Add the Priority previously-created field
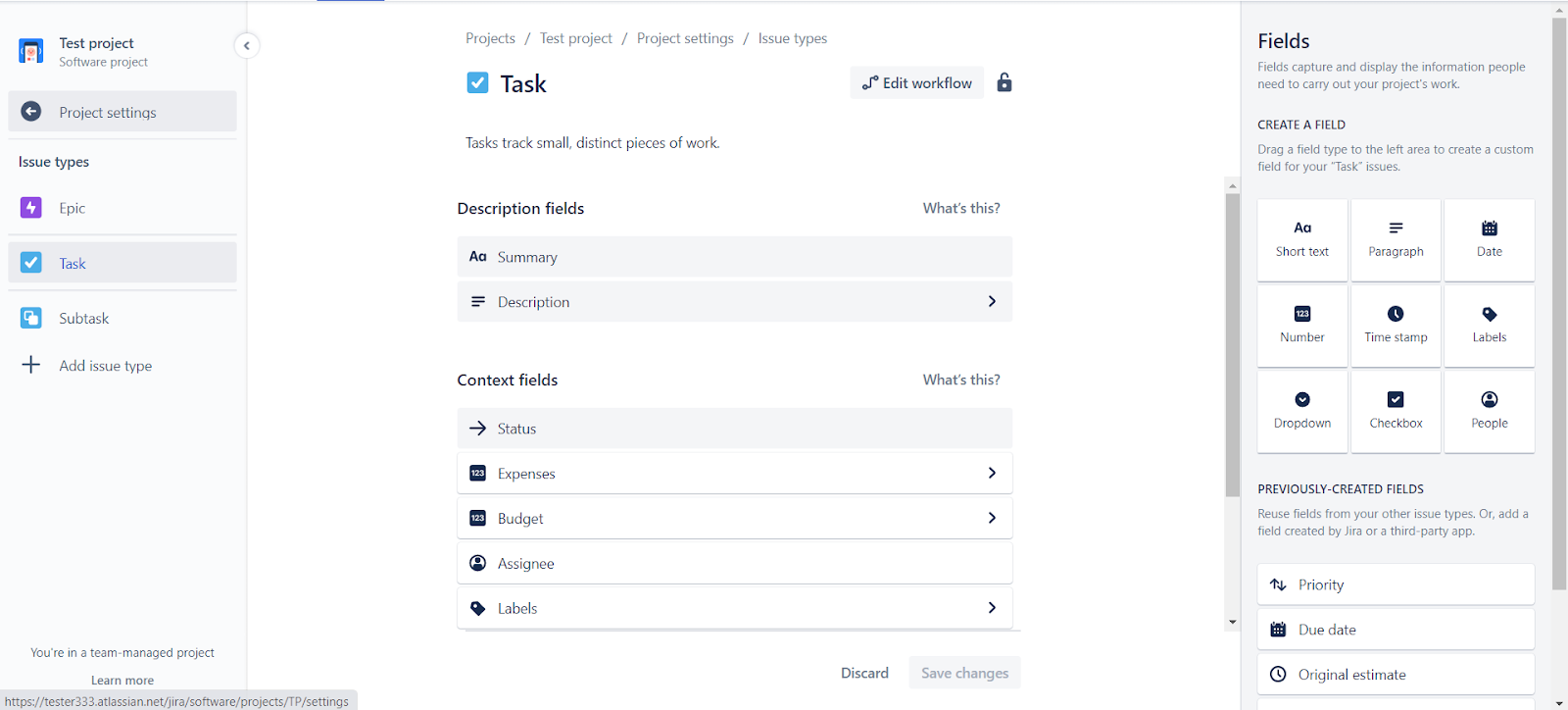1568x710 pixels. point(1396,584)
